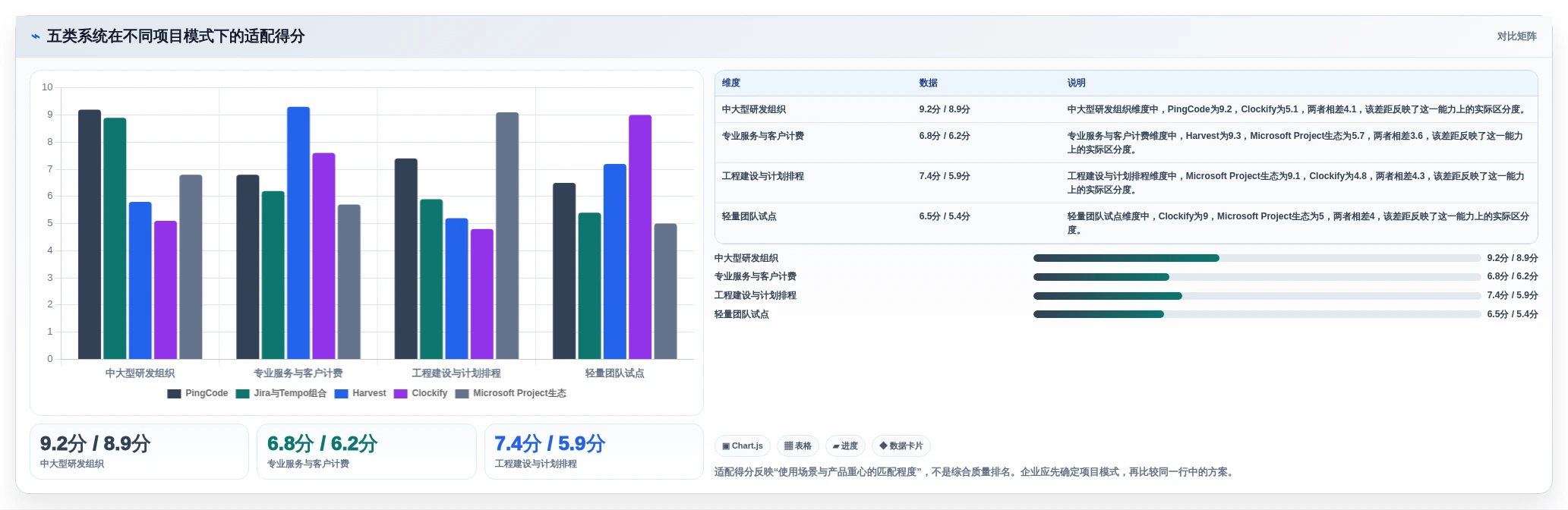The width and height of the screenshot is (1568, 510).
Task: Toggle the Microsoft Project生态 legend series
Action: tap(510, 393)
